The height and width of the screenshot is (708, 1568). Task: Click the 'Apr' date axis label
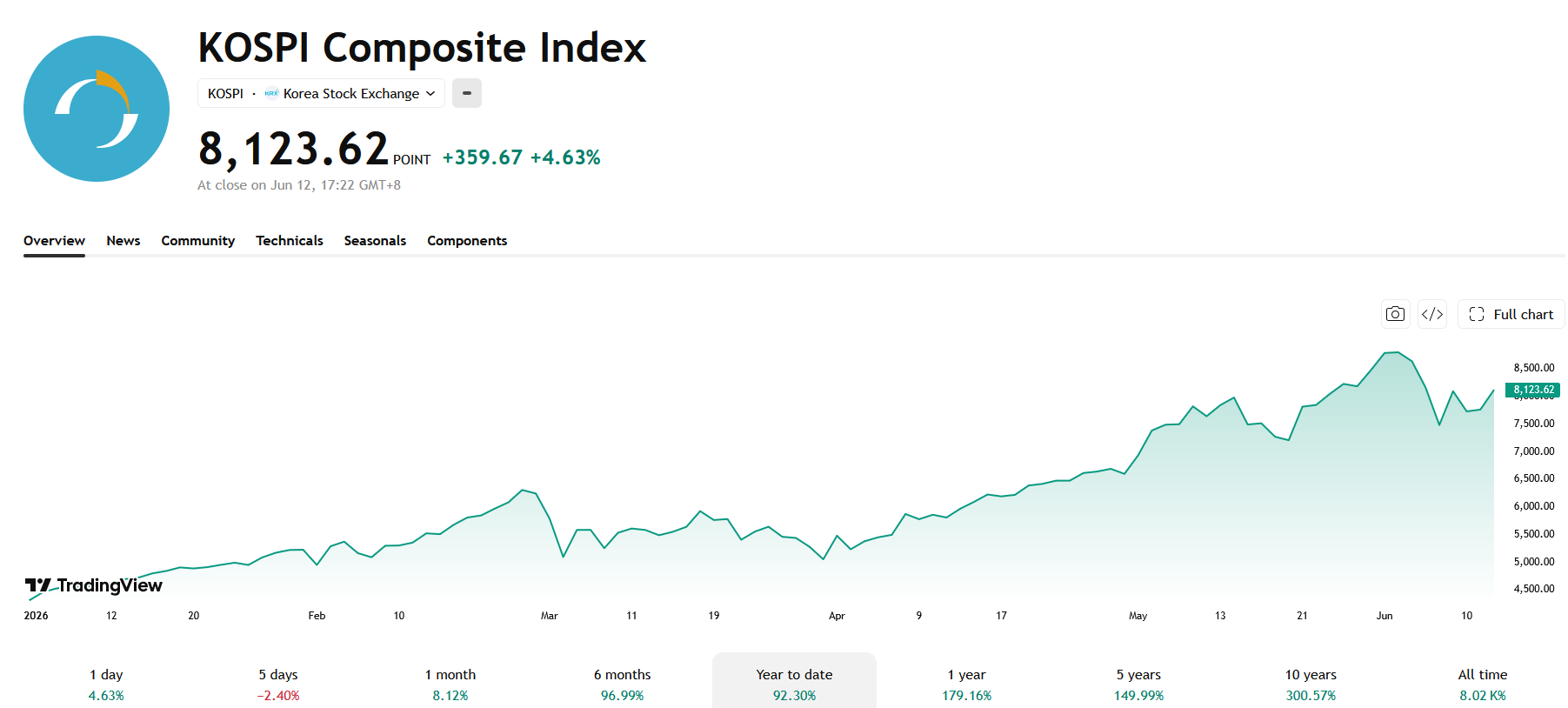pos(837,616)
